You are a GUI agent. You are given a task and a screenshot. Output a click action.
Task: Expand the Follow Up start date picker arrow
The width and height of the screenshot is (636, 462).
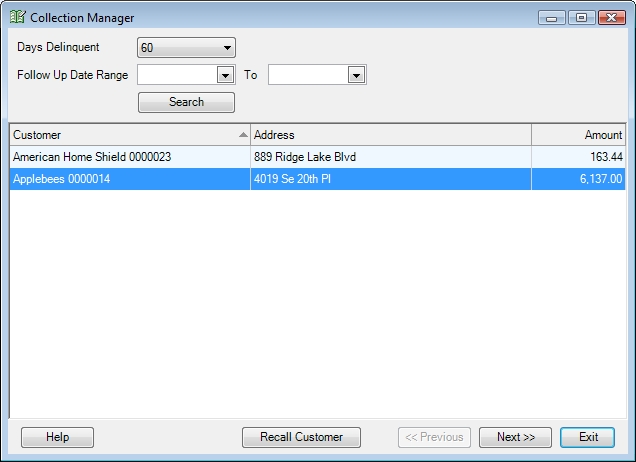point(225,75)
